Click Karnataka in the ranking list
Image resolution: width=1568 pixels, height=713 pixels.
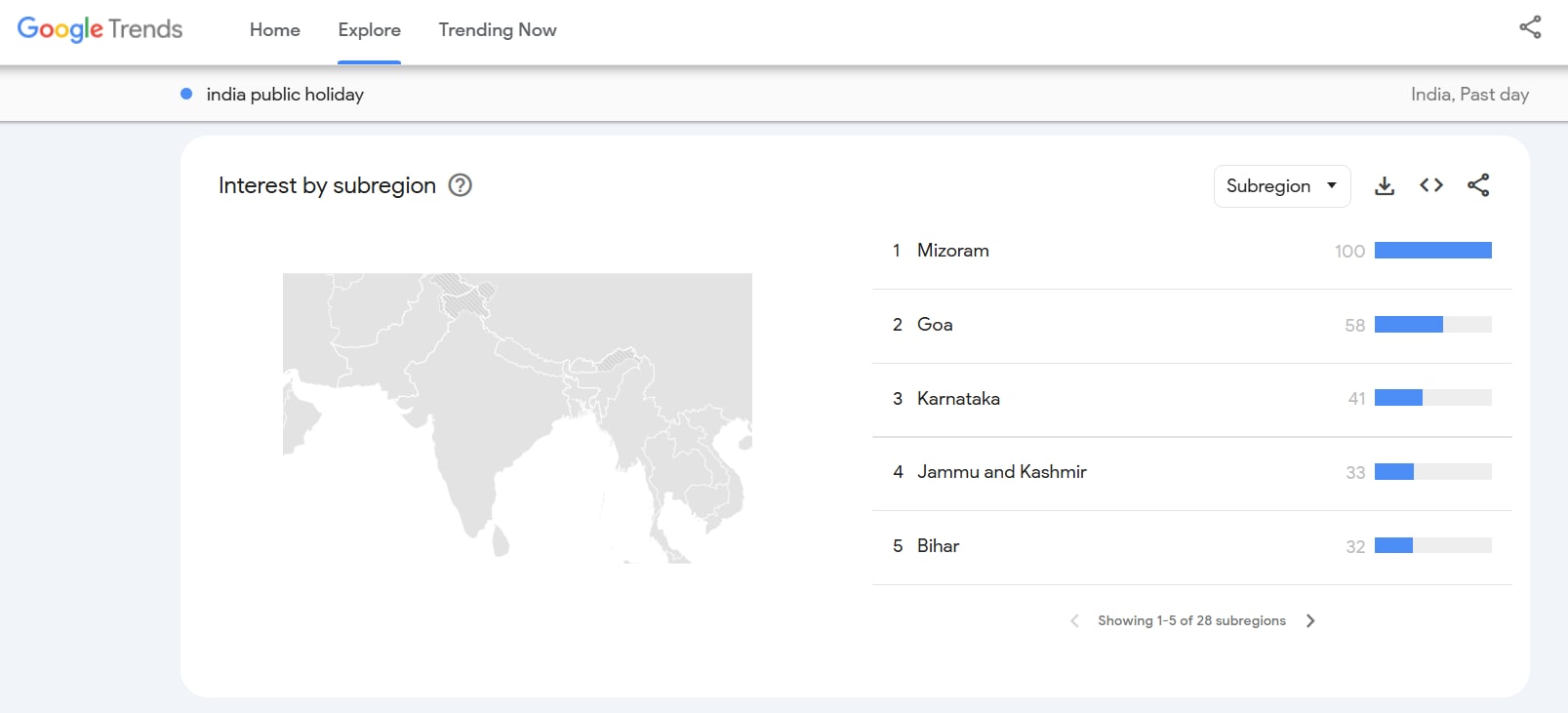point(958,399)
